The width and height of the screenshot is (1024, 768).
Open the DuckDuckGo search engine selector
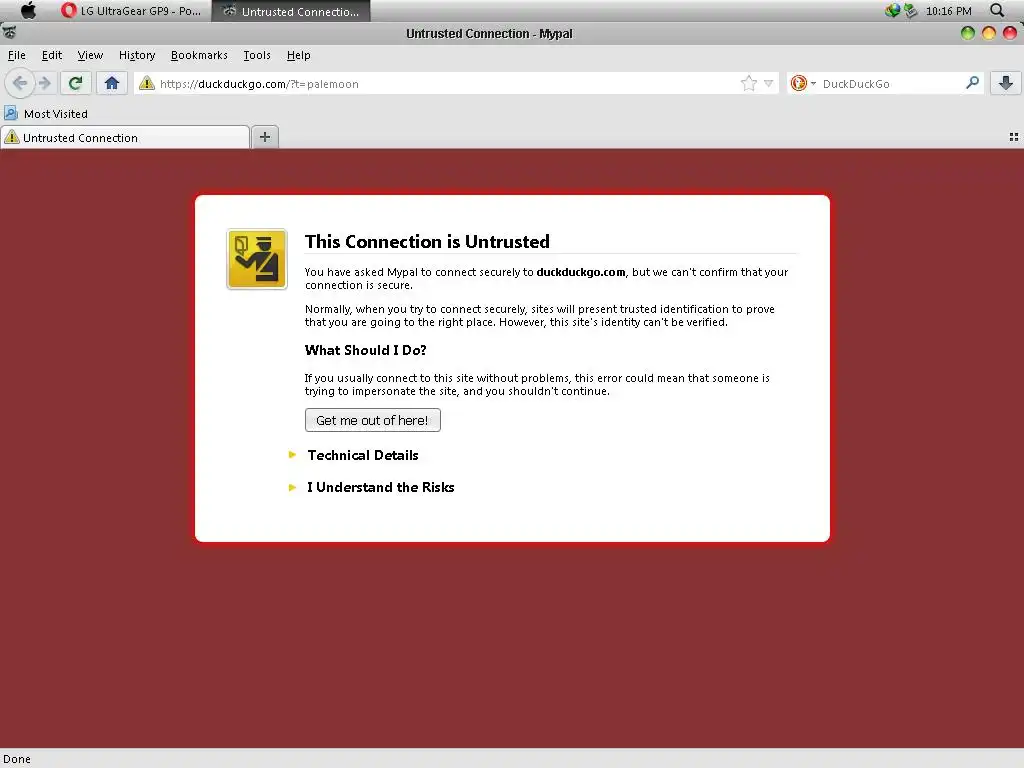[803, 84]
